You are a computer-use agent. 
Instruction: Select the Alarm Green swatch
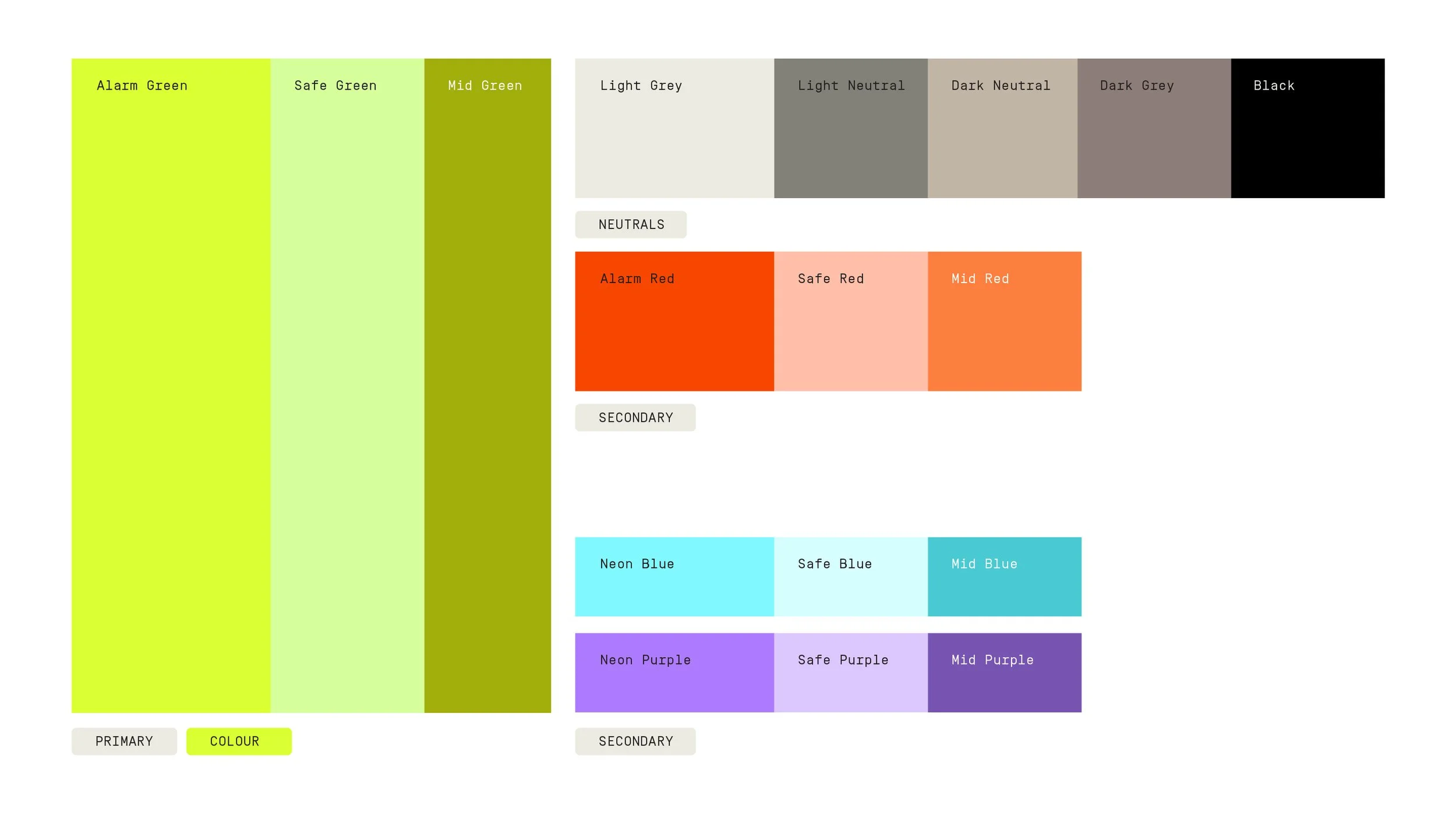(171, 386)
